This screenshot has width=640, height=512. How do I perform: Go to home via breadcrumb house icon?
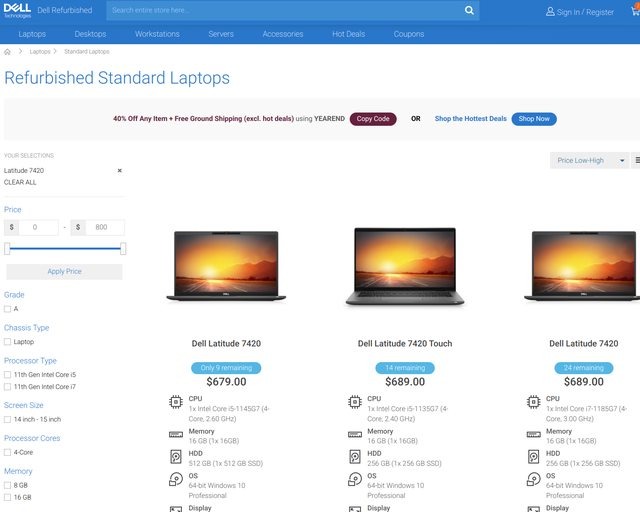7,52
